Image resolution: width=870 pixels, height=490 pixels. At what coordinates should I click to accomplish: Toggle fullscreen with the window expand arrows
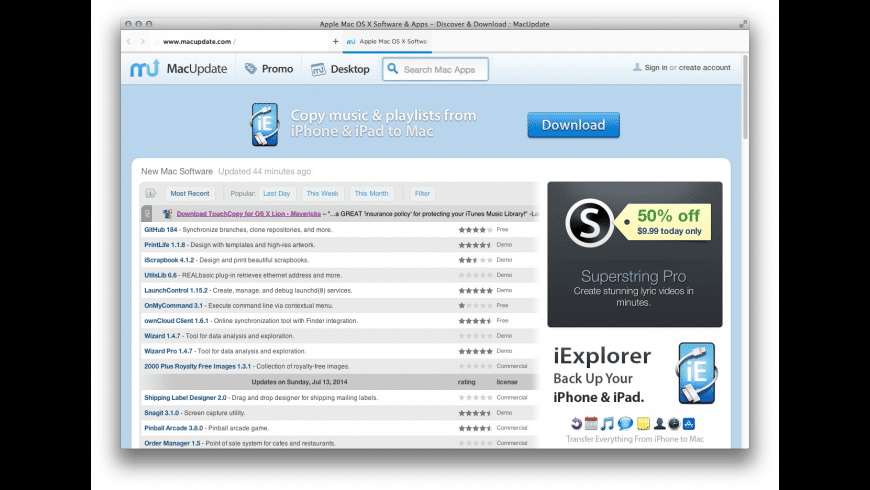click(743, 24)
